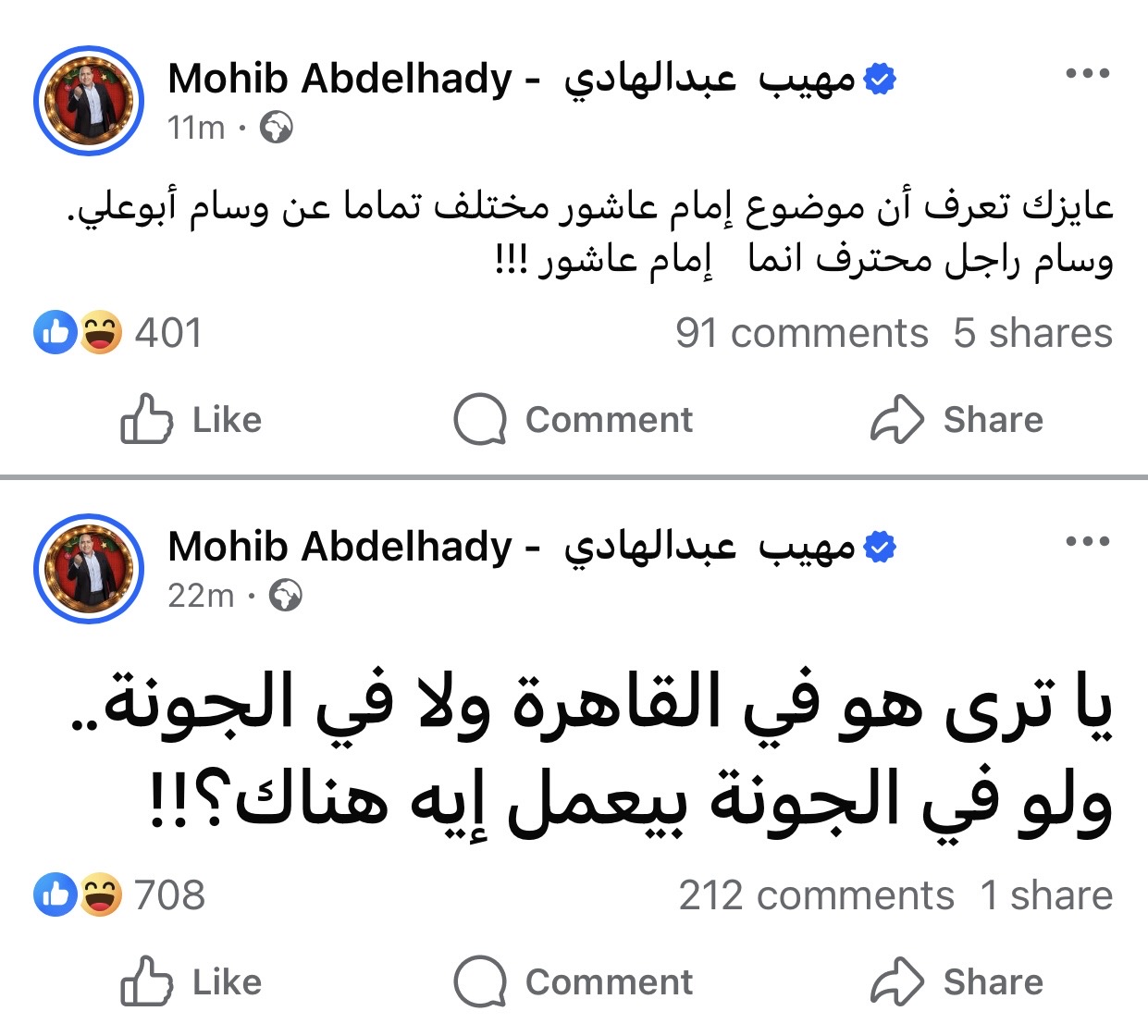View reactions on the 708-reaction post
Image resolution: width=1148 pixels, height=1036 pixels.
click(118, 895)
